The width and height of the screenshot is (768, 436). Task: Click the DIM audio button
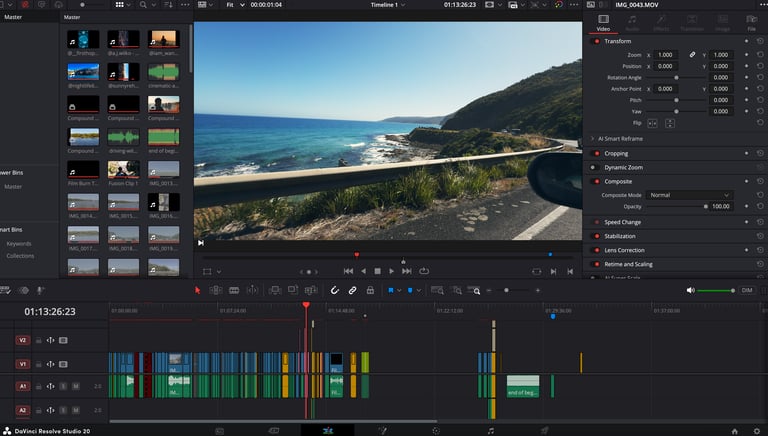746,290
